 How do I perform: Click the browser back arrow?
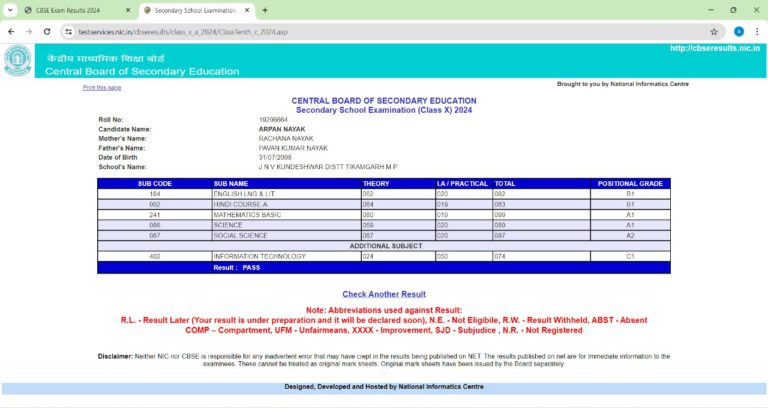tap(10, 31)
